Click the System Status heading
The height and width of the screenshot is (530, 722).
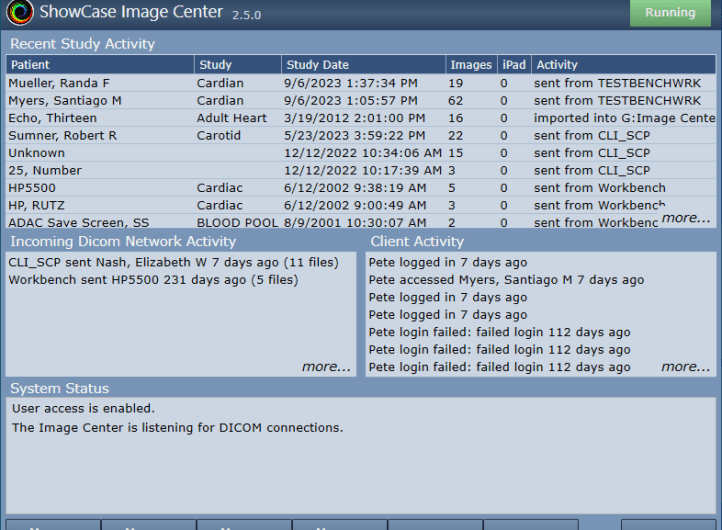(x=59, y=389)
